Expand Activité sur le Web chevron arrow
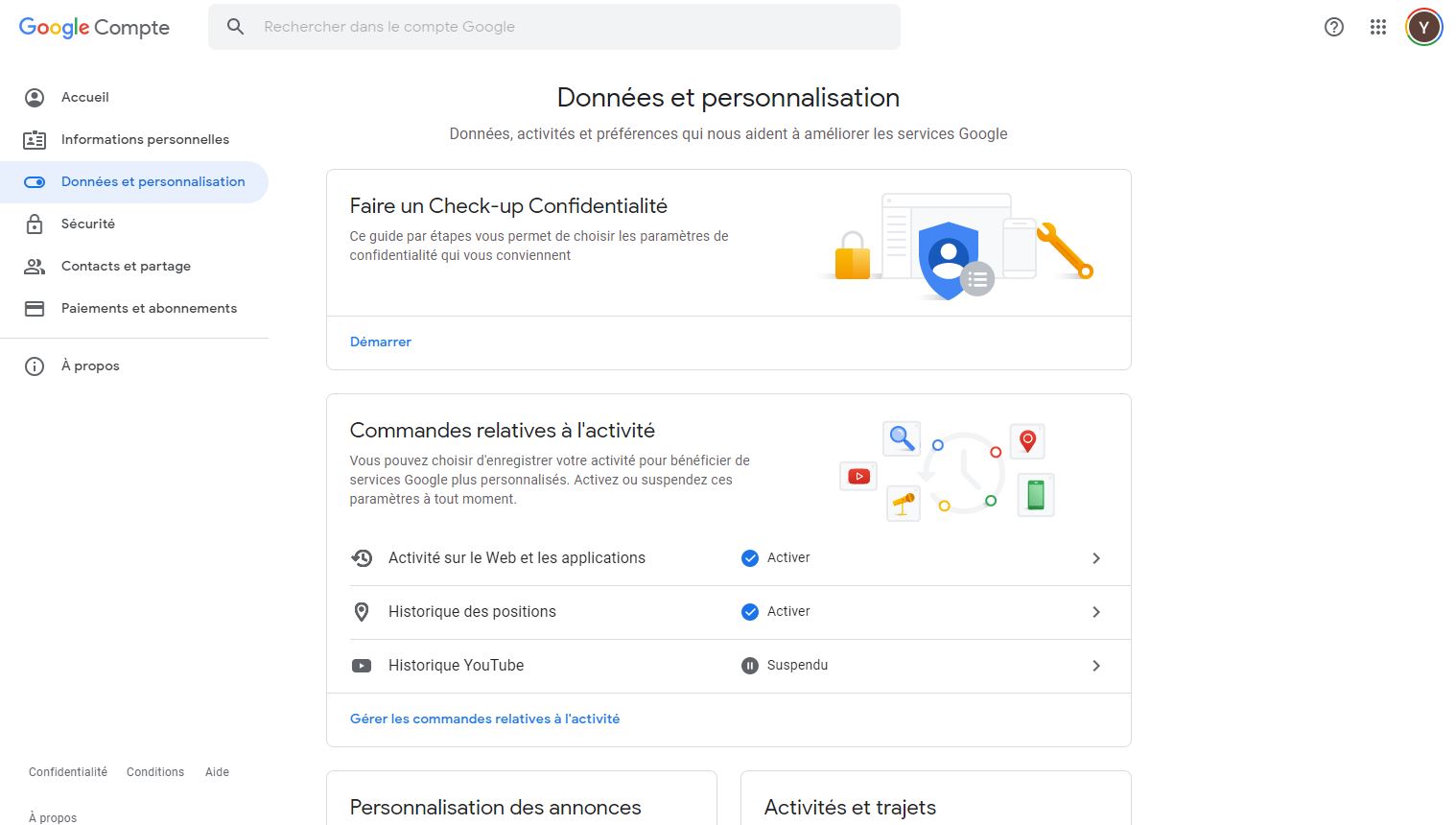Image resolution: width=1456 pixels, height=825 pixels. pos(1096,558)
